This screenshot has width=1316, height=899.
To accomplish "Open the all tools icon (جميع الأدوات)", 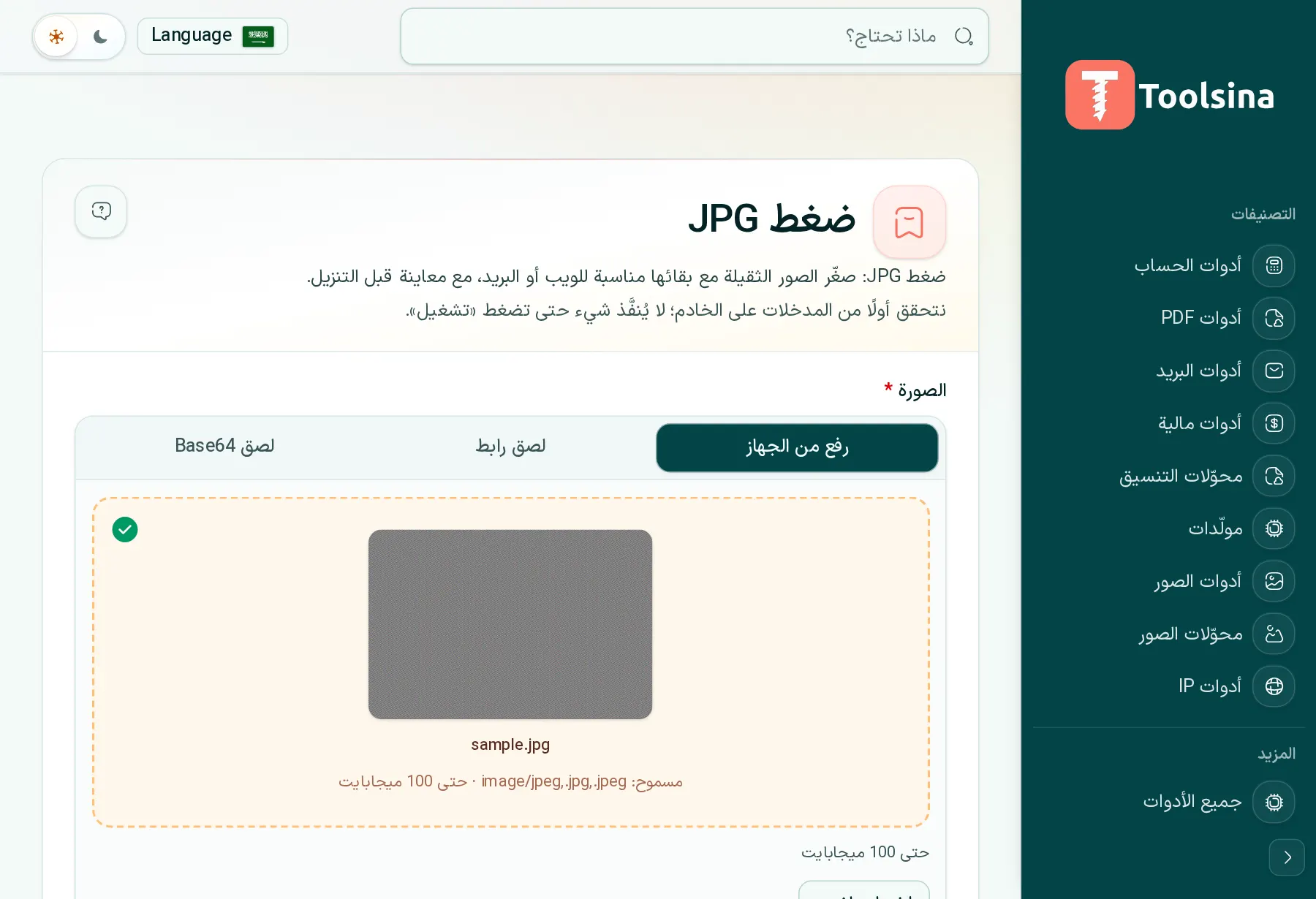I will pos(1274,802).
